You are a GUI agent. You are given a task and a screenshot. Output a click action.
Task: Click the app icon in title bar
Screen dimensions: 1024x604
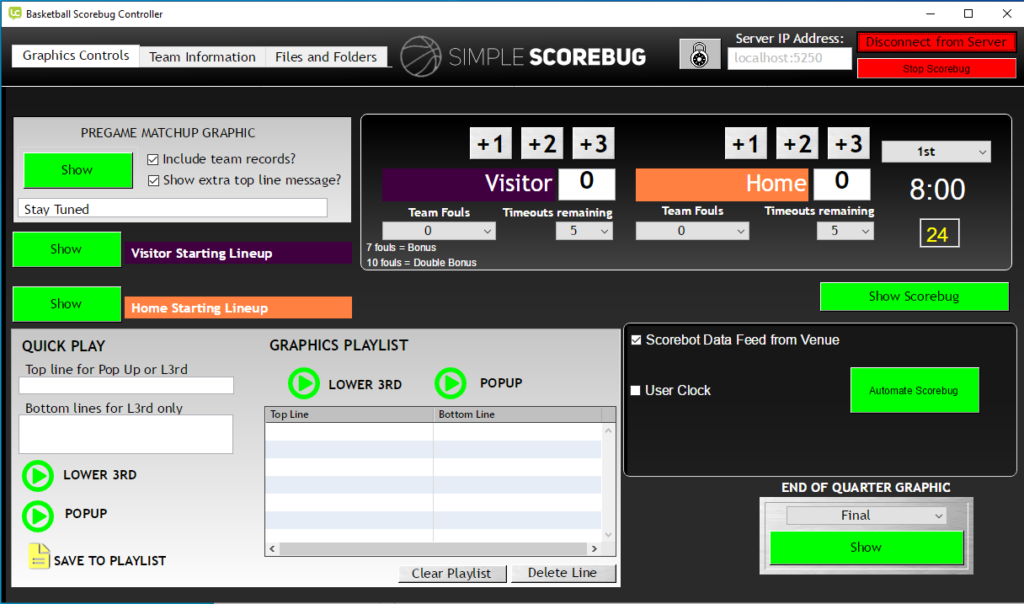point(14,13)
